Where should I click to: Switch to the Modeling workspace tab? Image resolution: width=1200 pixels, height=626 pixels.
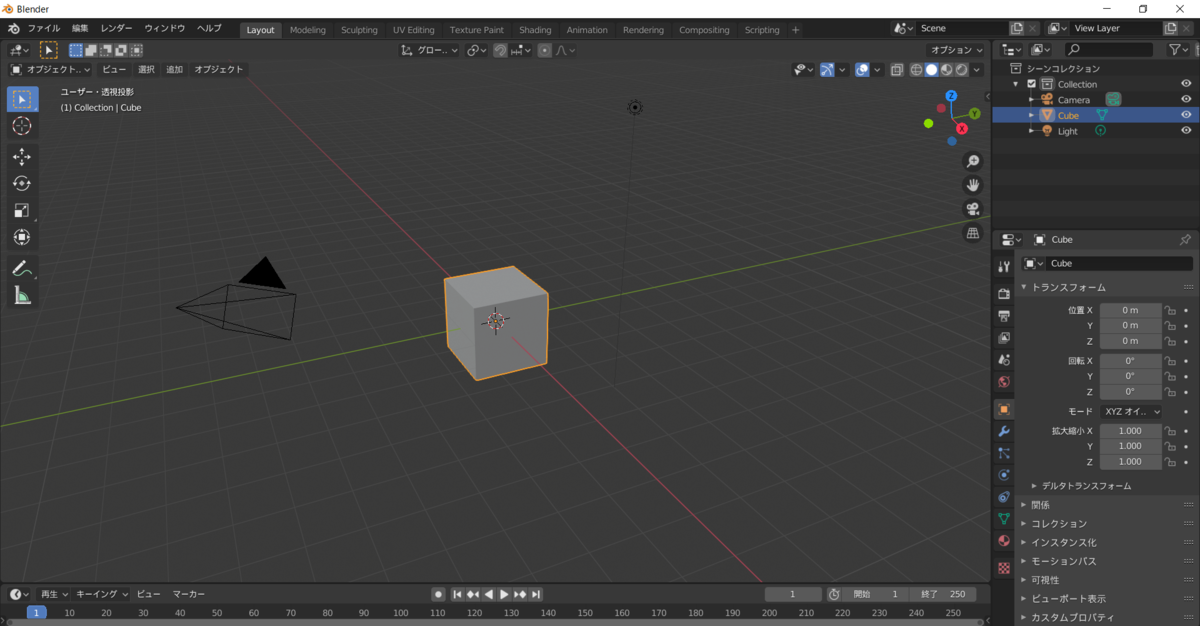307,30
